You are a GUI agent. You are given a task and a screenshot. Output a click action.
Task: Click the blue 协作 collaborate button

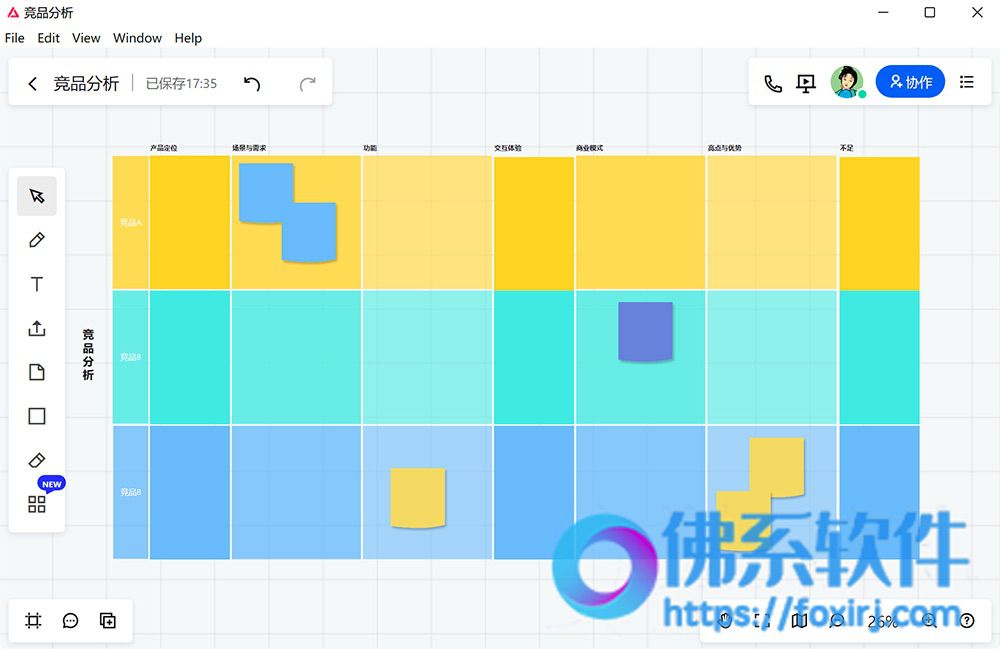[x=910, y=82]
